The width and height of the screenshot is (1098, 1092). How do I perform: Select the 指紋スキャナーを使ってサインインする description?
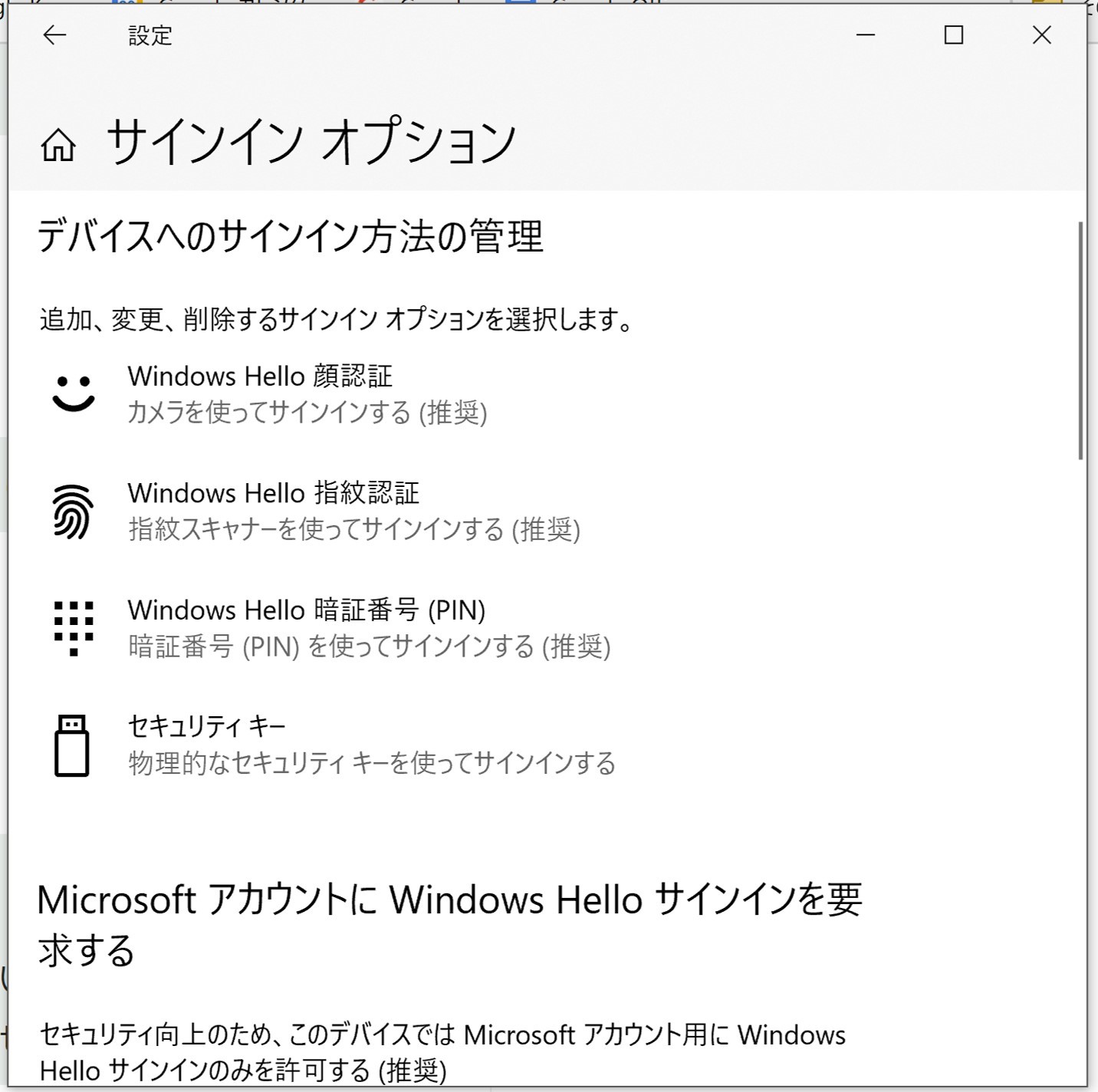click(353, 530)
